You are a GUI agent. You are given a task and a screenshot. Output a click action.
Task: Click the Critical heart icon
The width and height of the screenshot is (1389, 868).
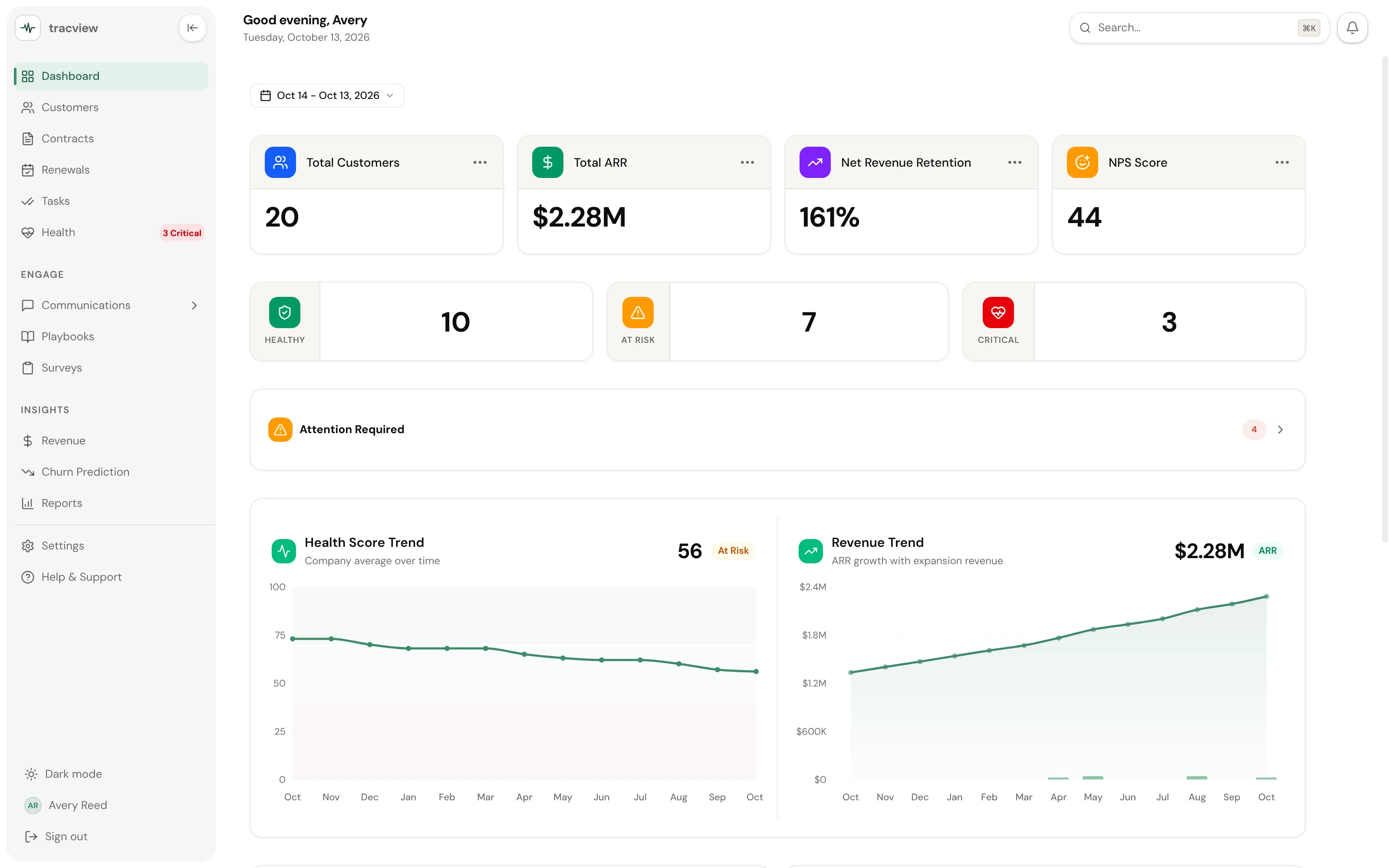click(998, 312)
